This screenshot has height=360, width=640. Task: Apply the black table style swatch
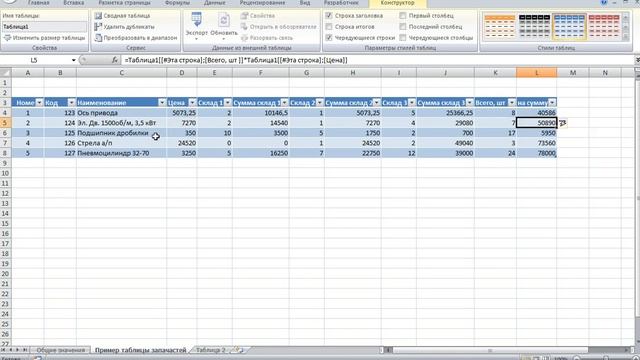click(x=534, y=27)
